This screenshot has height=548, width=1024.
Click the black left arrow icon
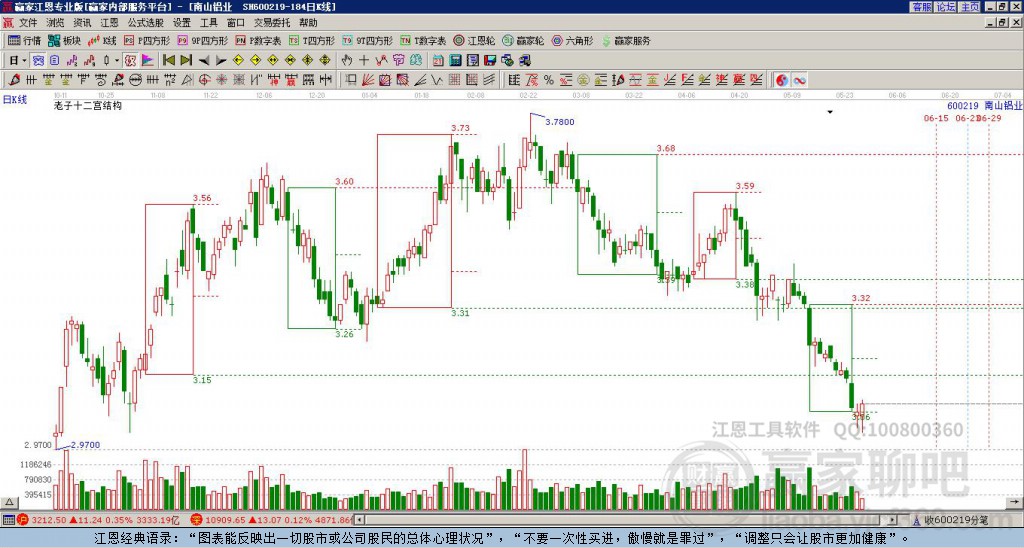coord(203,61)
